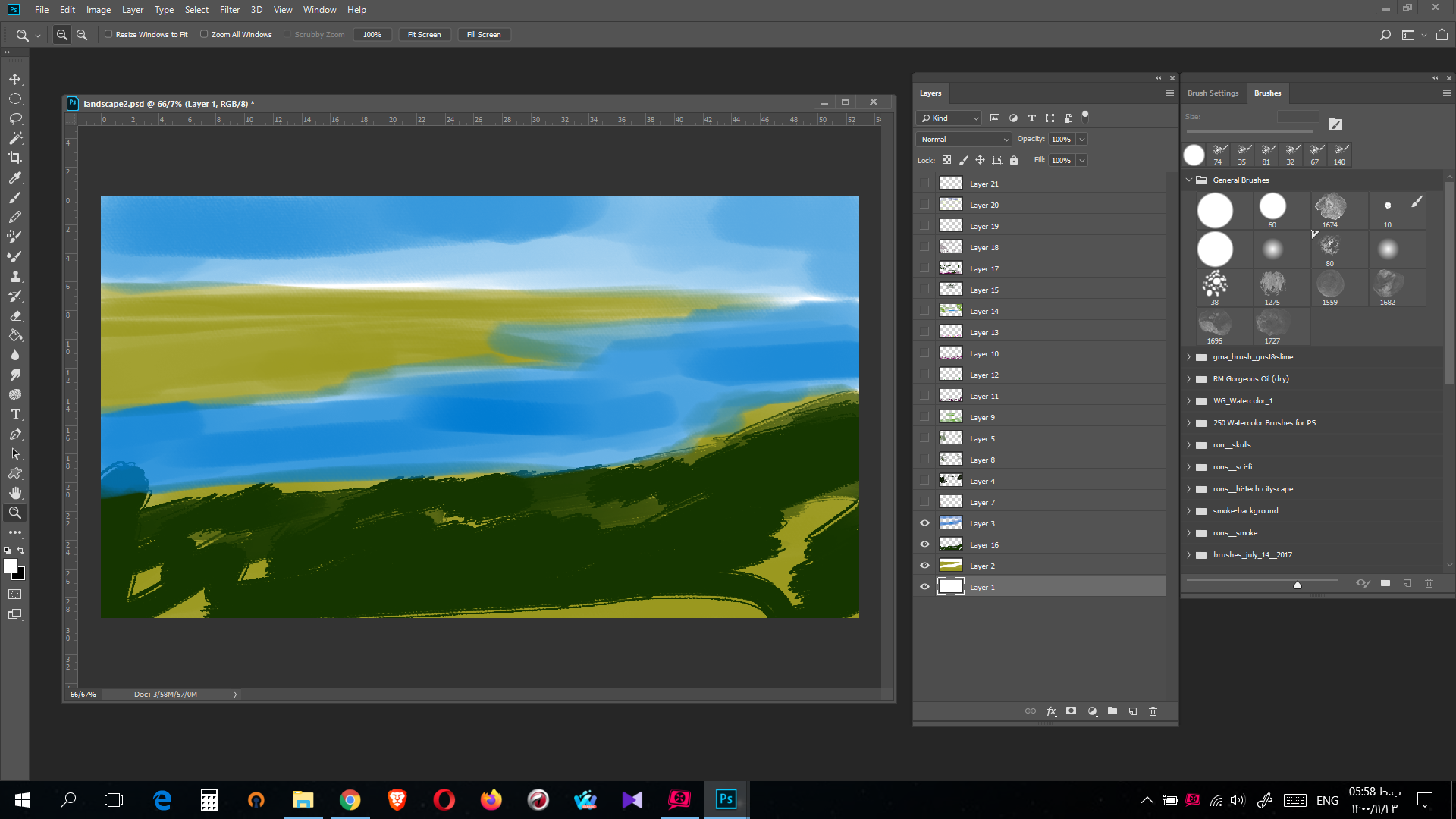The height and width of the screenshot is (819, 1456).
Task: Select the Move tool
Action: click(15, 80)
